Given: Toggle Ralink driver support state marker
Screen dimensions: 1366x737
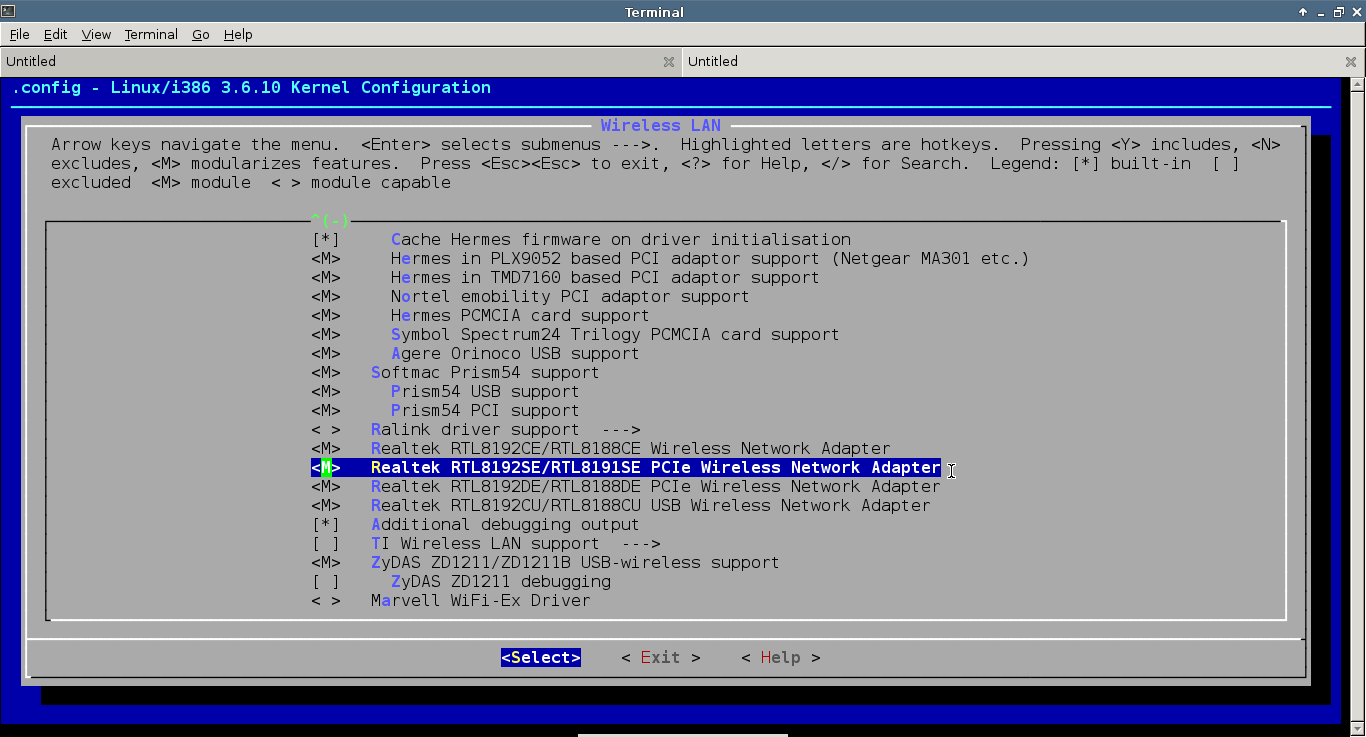Looking at the screenshot, I should pyautogui.click(x=326, y=429).
